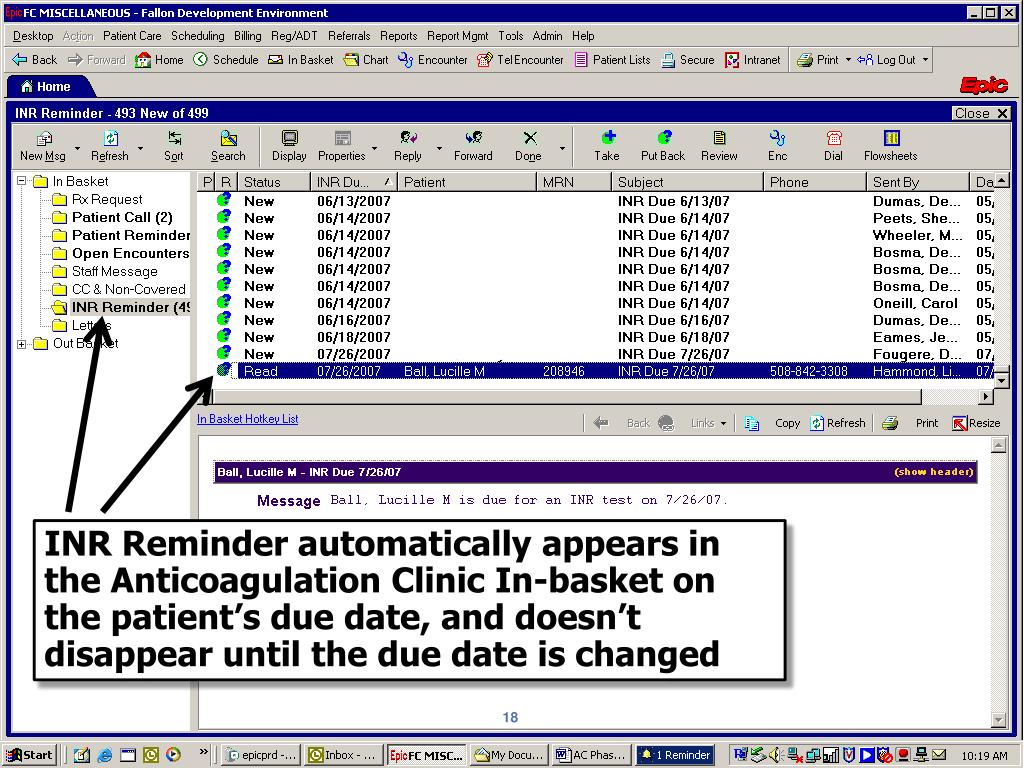Select CC & Non-Covered folder
This screenshot has height=768, width=1024.
click(129, 289)
